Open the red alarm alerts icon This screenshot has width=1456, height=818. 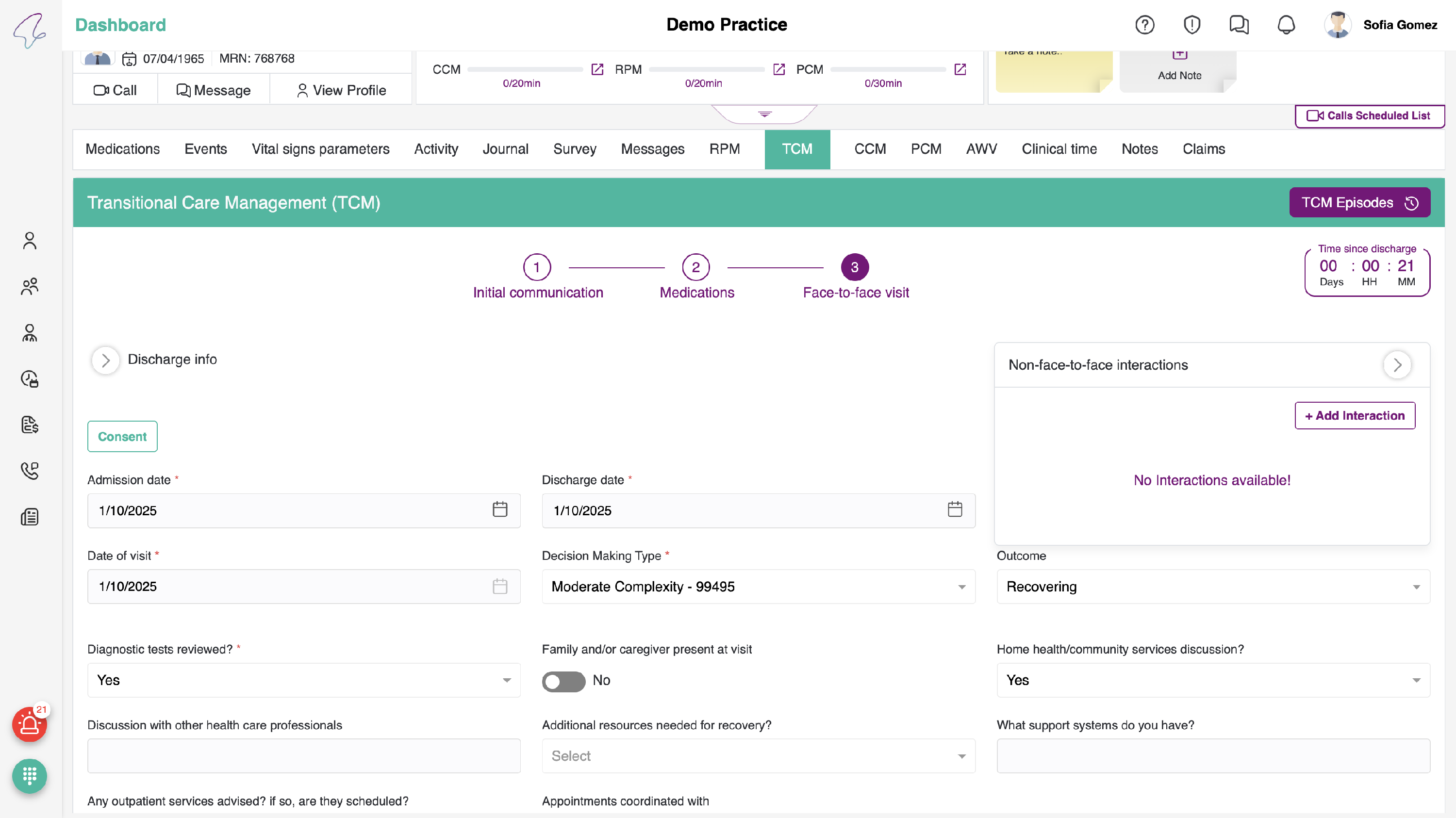[x=30, y=725]
